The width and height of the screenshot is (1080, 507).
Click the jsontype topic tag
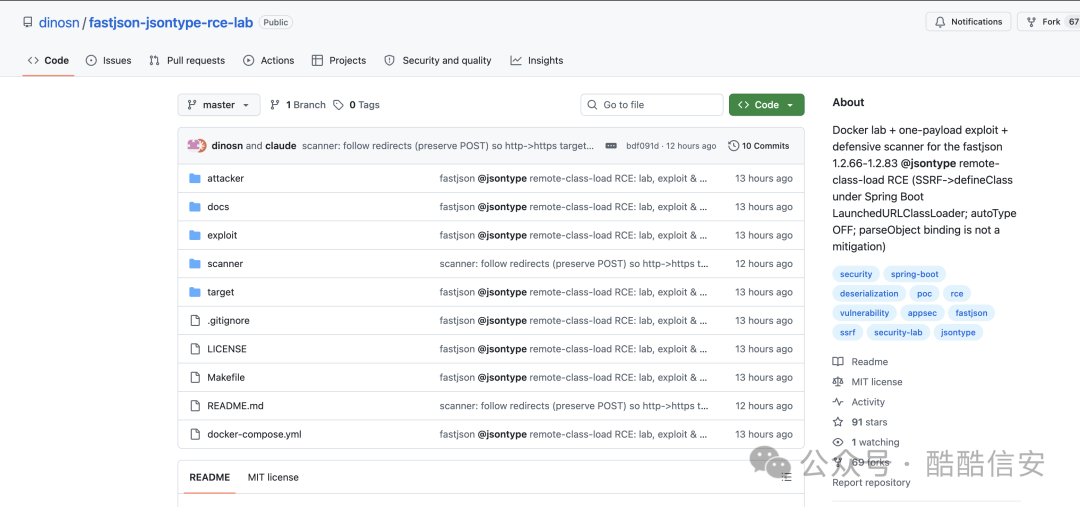click(x=958, y=332)
